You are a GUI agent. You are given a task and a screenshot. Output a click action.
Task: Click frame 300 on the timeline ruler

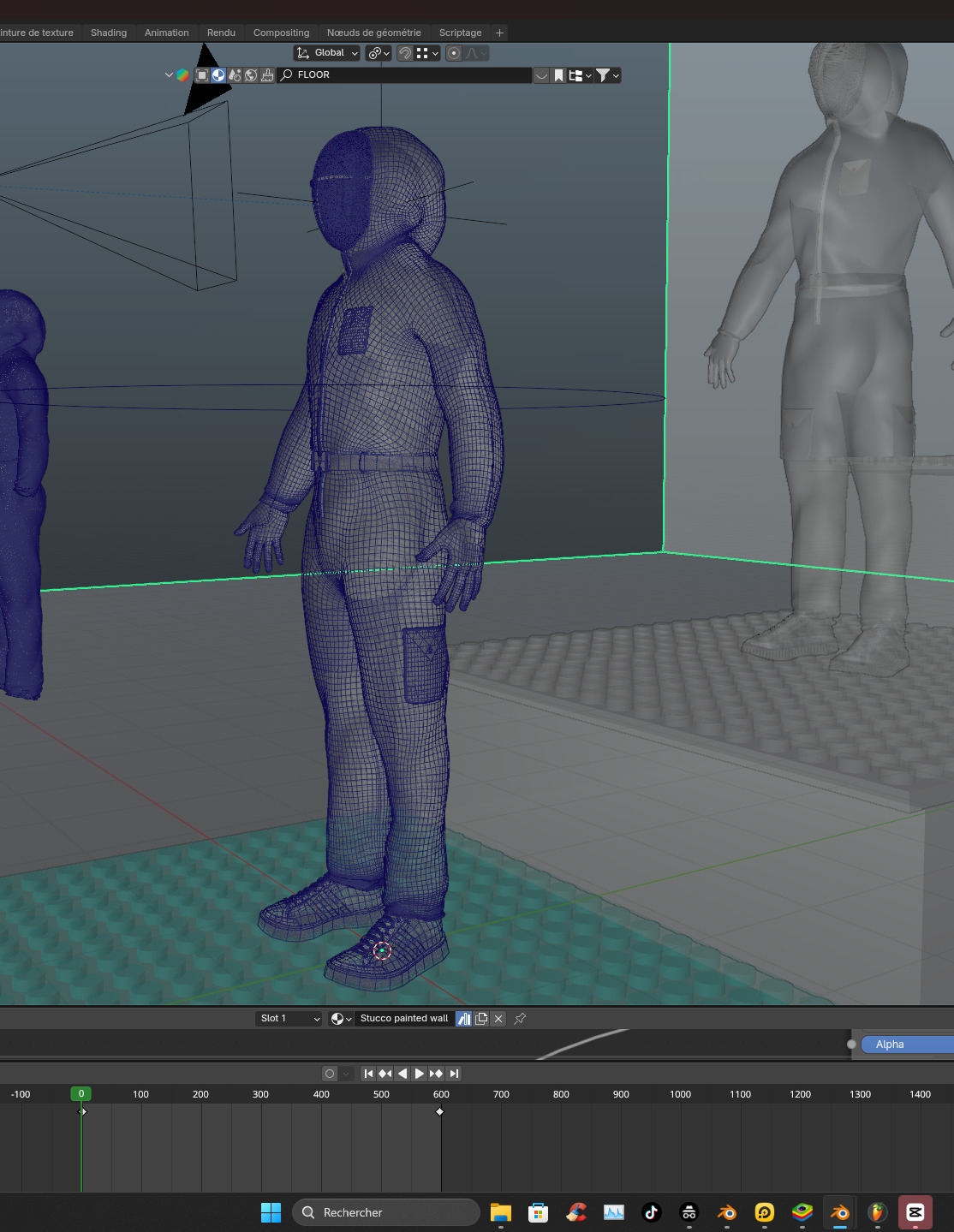click(x=260, y=1094)
